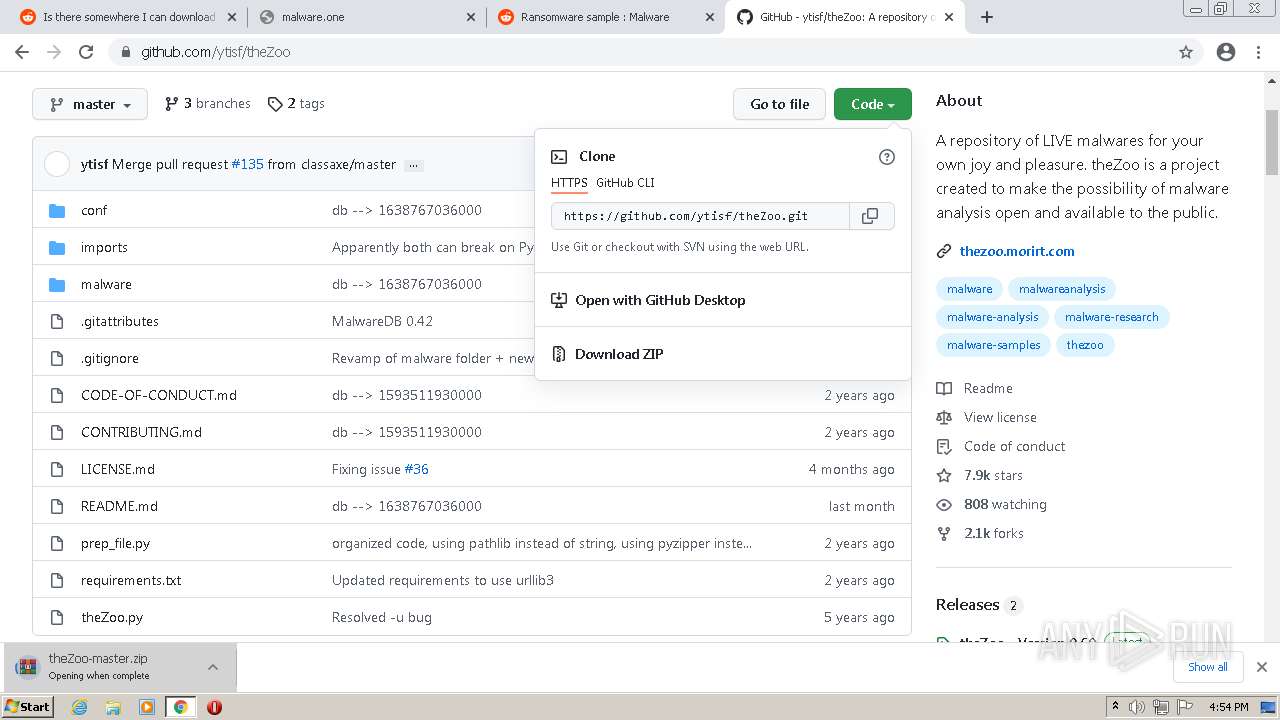Open Internet Explorer from taskbar
Viewport: 1280px width, 720px height.
[79, 707]
